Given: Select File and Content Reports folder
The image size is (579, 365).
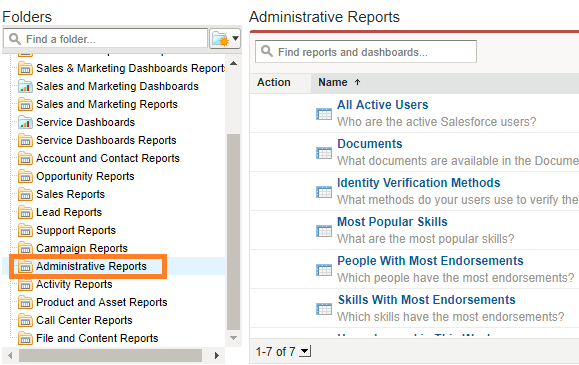Looking at the screenshot, I should coord(97,338).
